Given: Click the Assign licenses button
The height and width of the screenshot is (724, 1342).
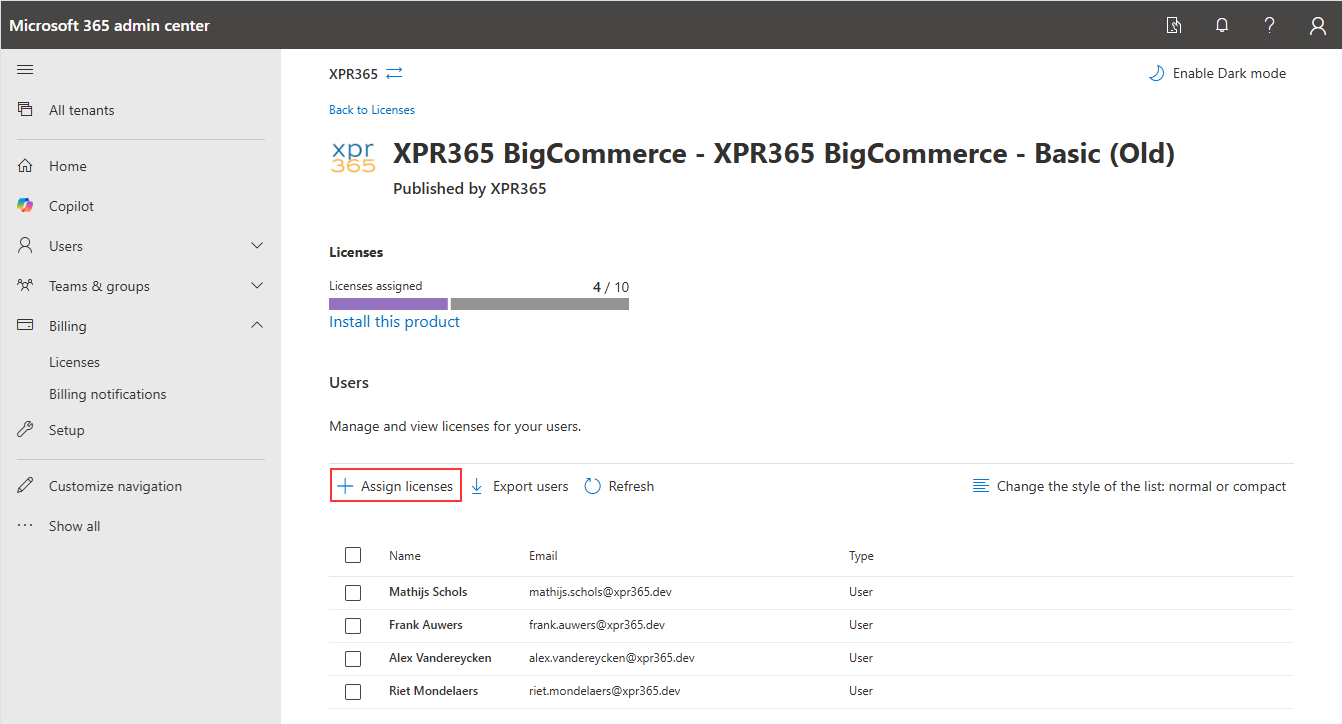Looking at the screenshot, I should tap(396, 486).
